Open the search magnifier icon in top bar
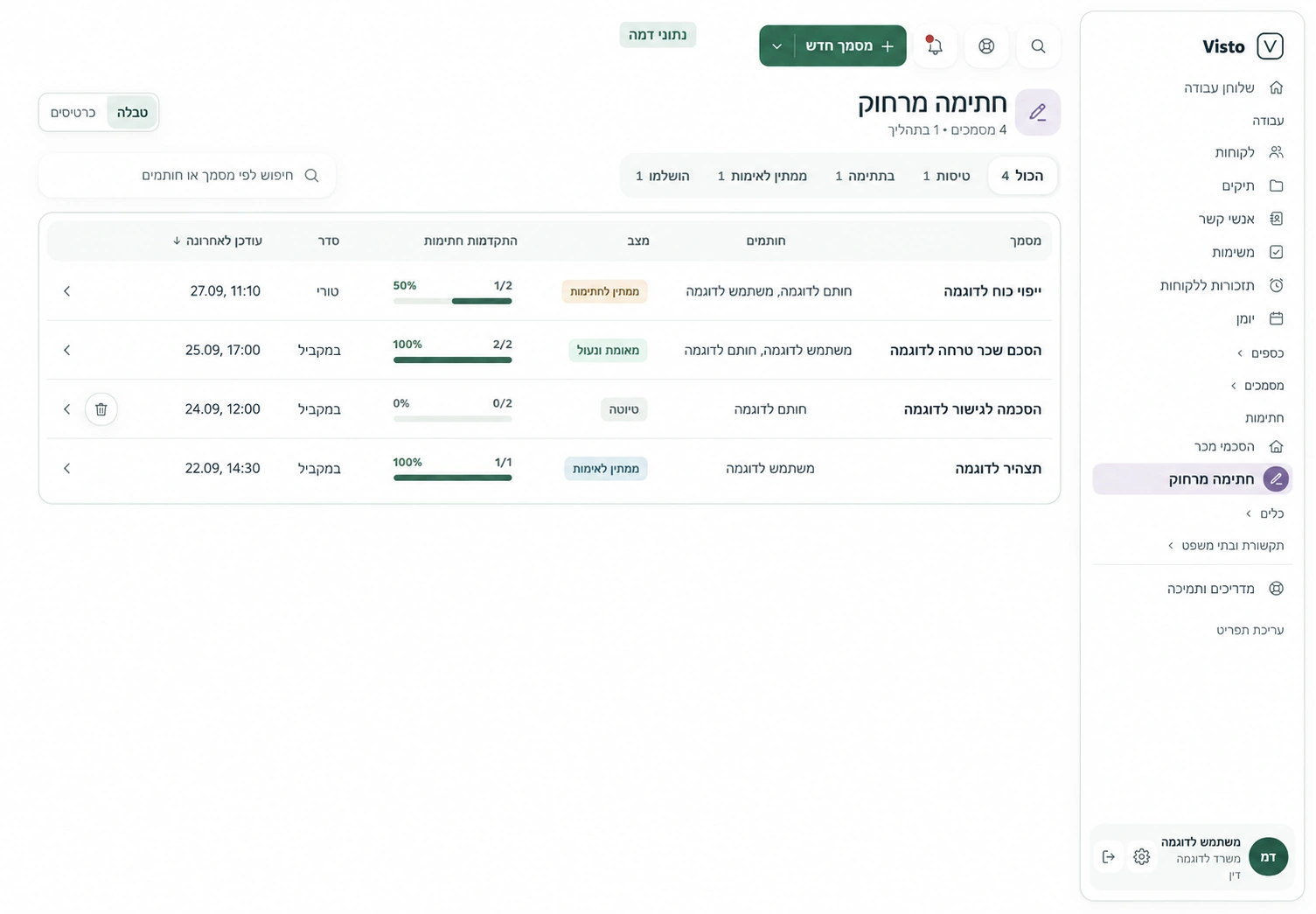1316x914 pixels. 1038,46
